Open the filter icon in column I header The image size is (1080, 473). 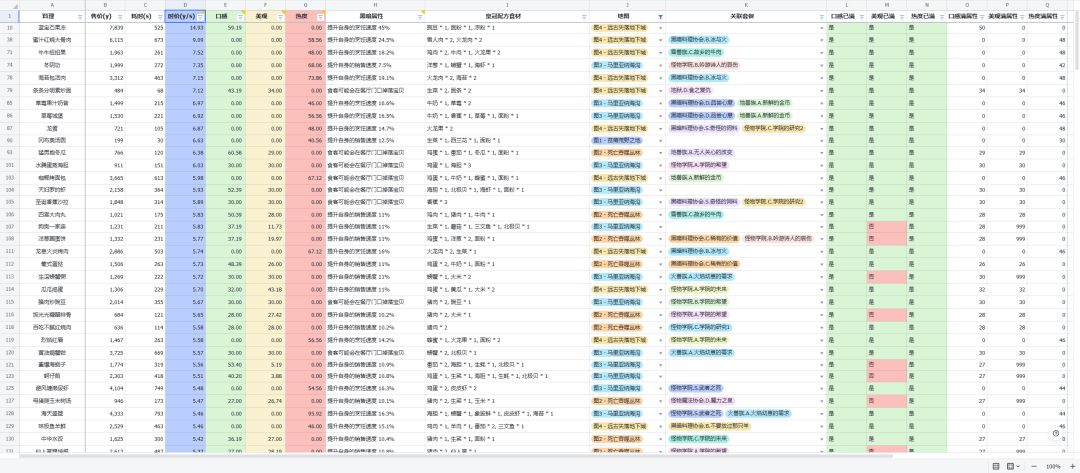click(584, 16)
